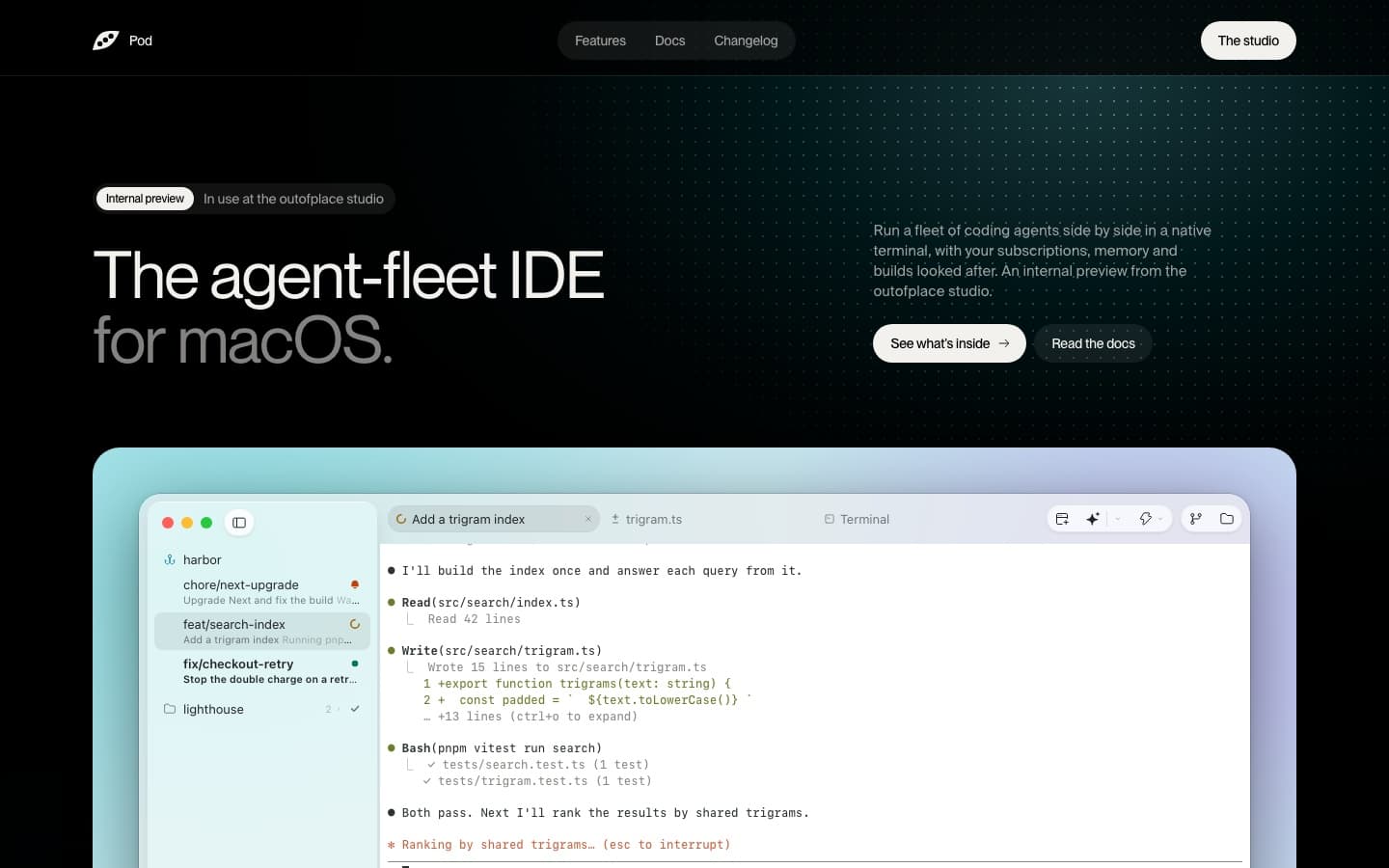Click the anchor icon next to harbor
This screenshot has width=1389, height=868.
coord(170,559)
